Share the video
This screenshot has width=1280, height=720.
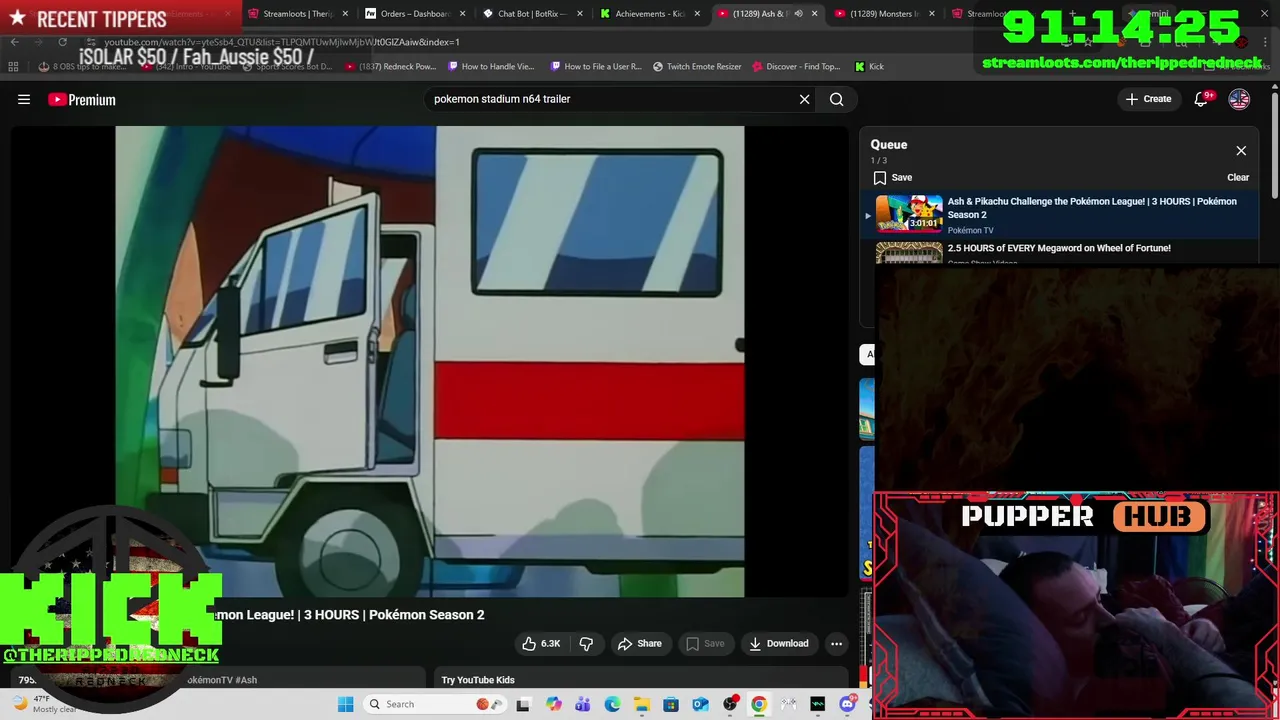(x=640, y=644)
